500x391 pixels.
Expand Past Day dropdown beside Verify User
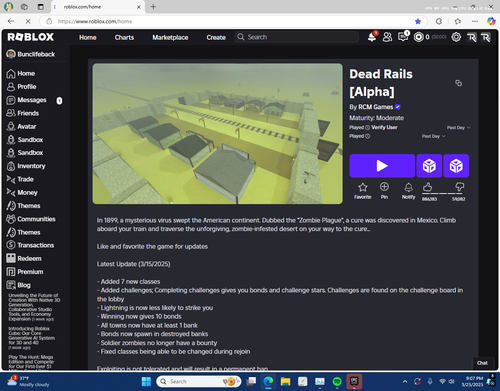point(459,128)
